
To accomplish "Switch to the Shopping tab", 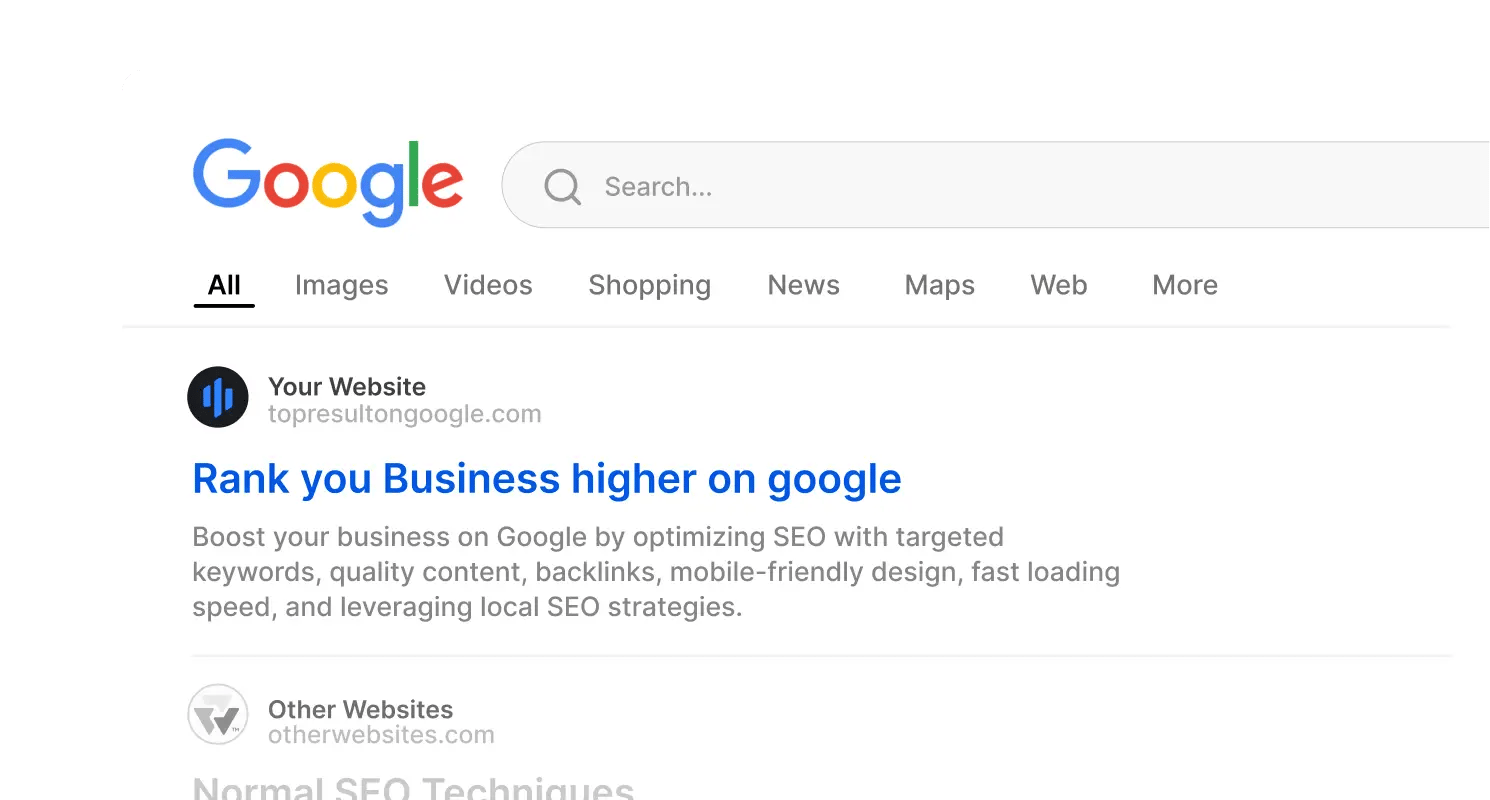I will click(x=649, y=285).
